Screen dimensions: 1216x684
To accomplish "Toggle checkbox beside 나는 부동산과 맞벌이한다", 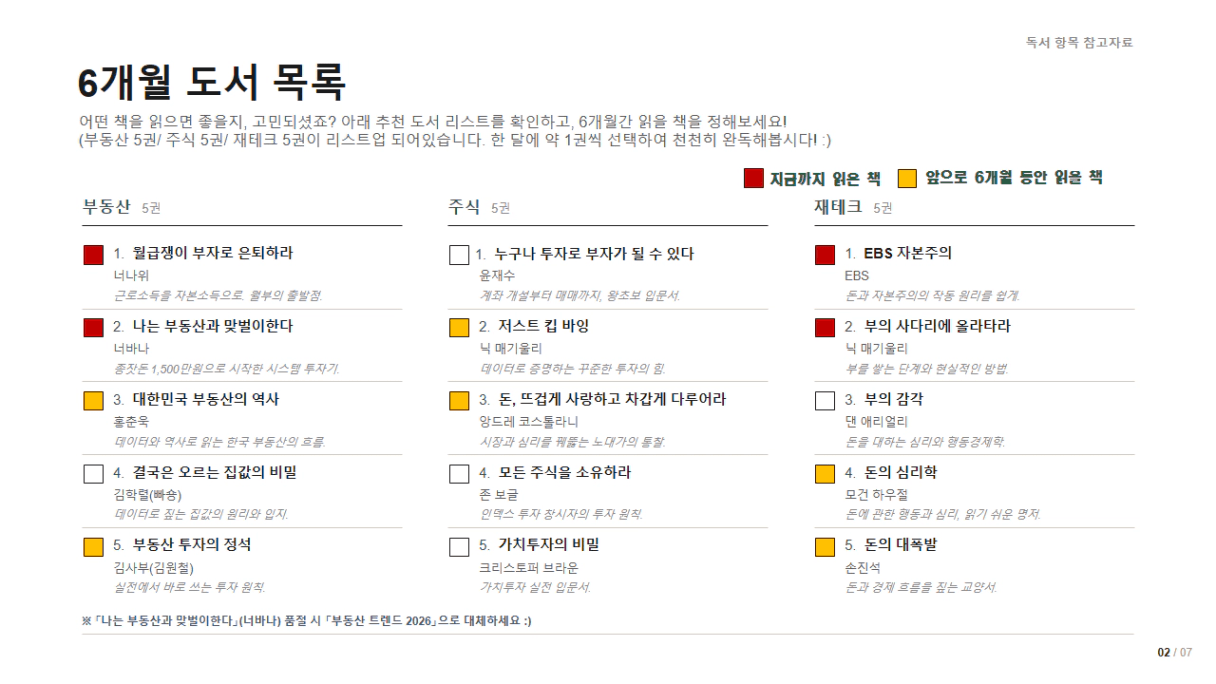I will (x=93, y=327).
